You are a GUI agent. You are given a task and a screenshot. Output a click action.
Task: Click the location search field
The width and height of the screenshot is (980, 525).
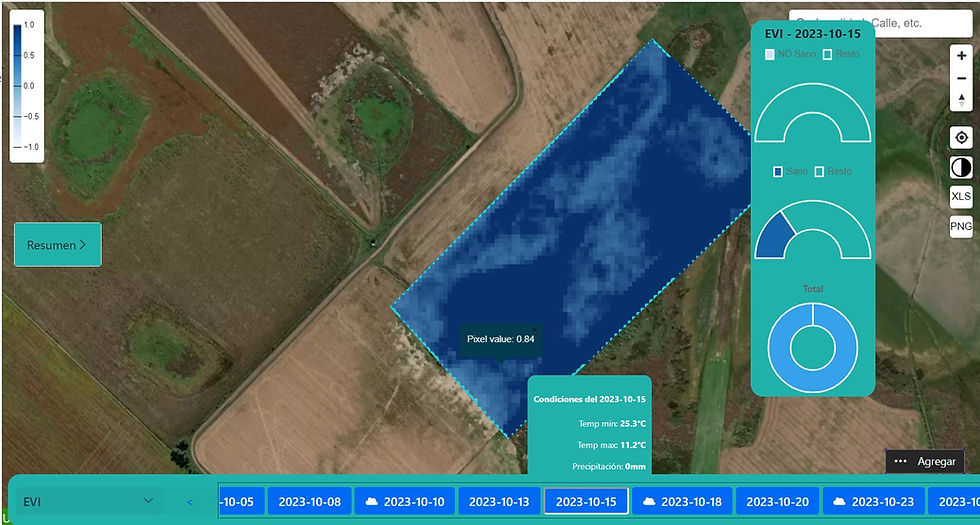pos(879,23)
